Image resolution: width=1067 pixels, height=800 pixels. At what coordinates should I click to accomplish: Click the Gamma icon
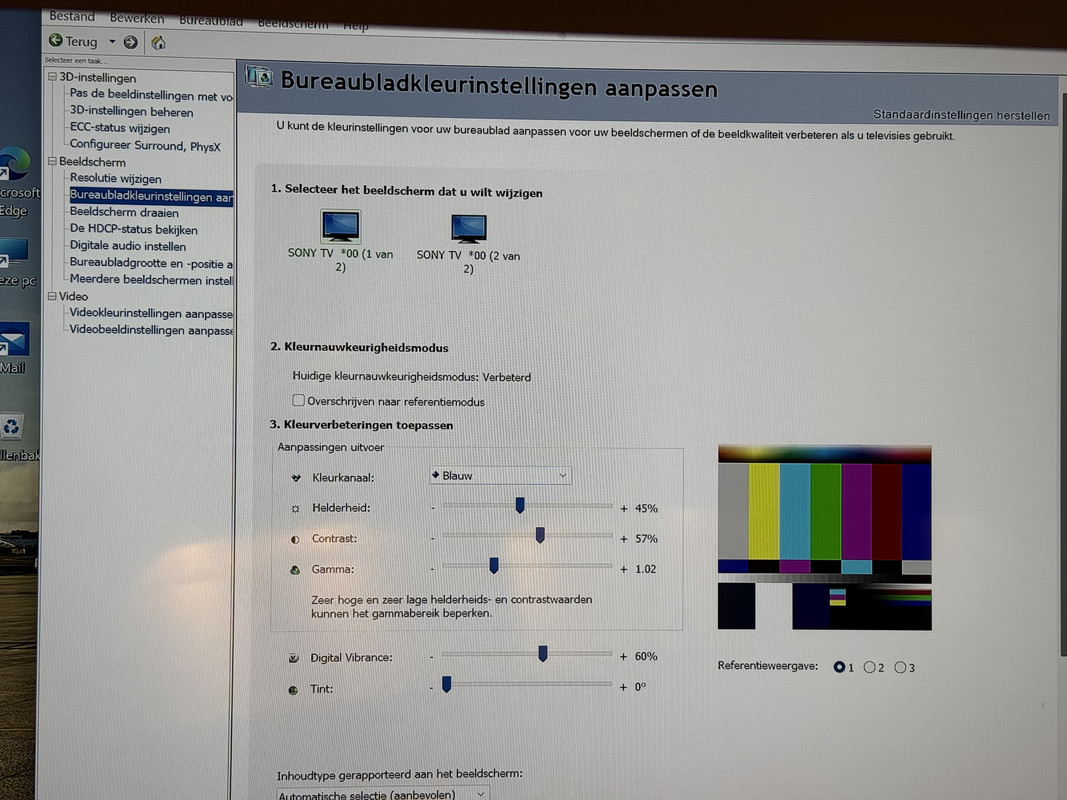pyautogui.click(x=295, y=569)
